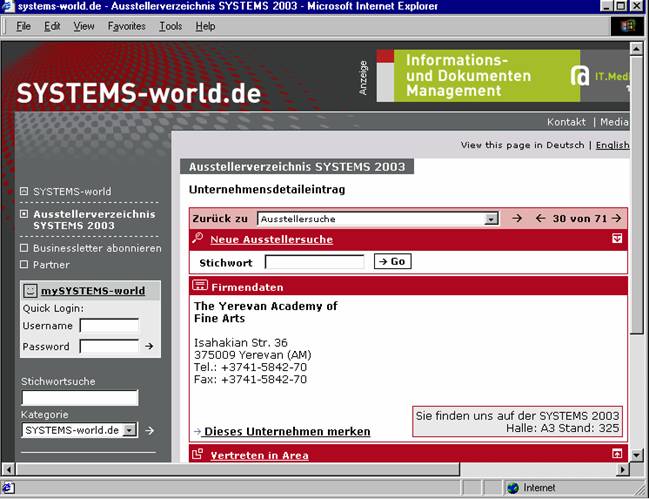Image resolution: width=649 pixels, height=499 pixels.
Task: Click the Dieses Unternehmen merken link
Action: click(286, 432)
